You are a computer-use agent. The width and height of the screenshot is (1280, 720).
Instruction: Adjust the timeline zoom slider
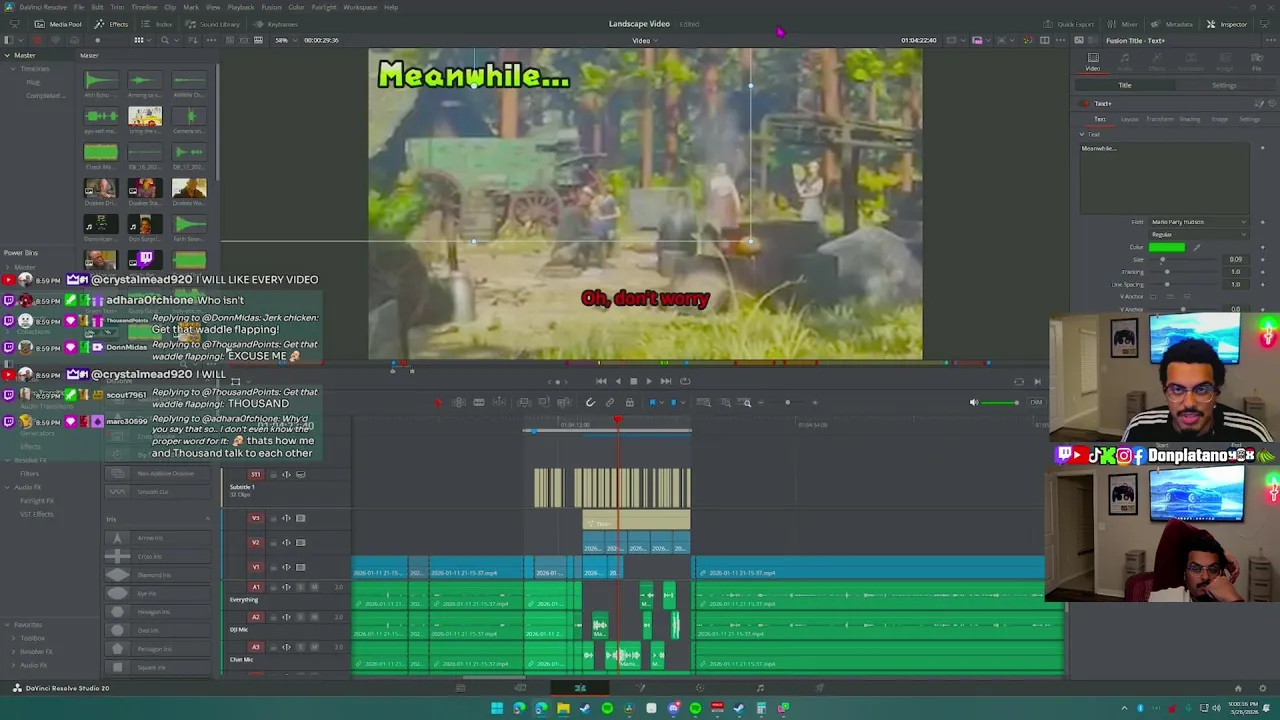pos(790,403)
